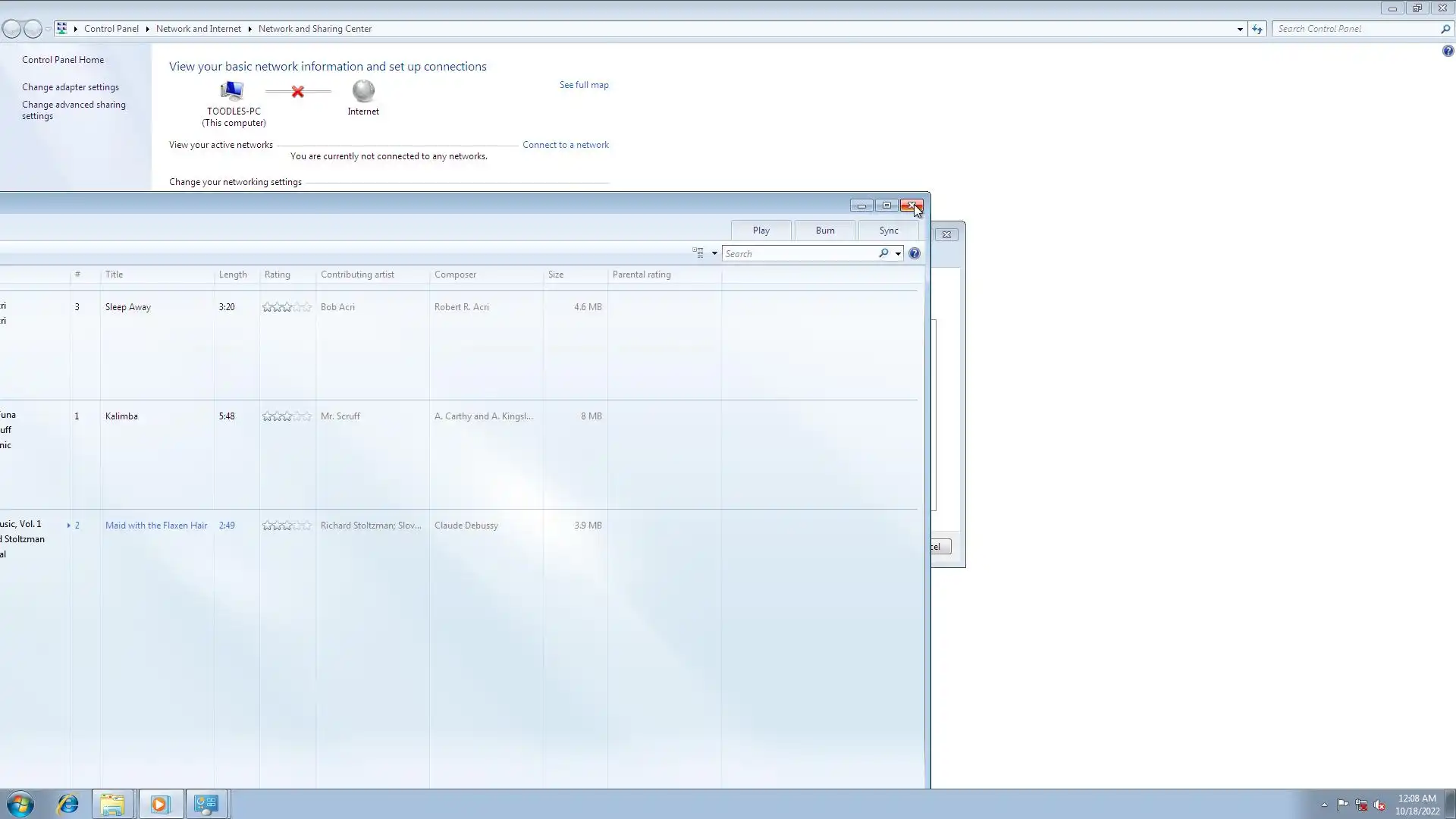Viewport: 1456px width, 819px height.
Task: Open Change adapter settings link
Action: click(x=71, y=87)
